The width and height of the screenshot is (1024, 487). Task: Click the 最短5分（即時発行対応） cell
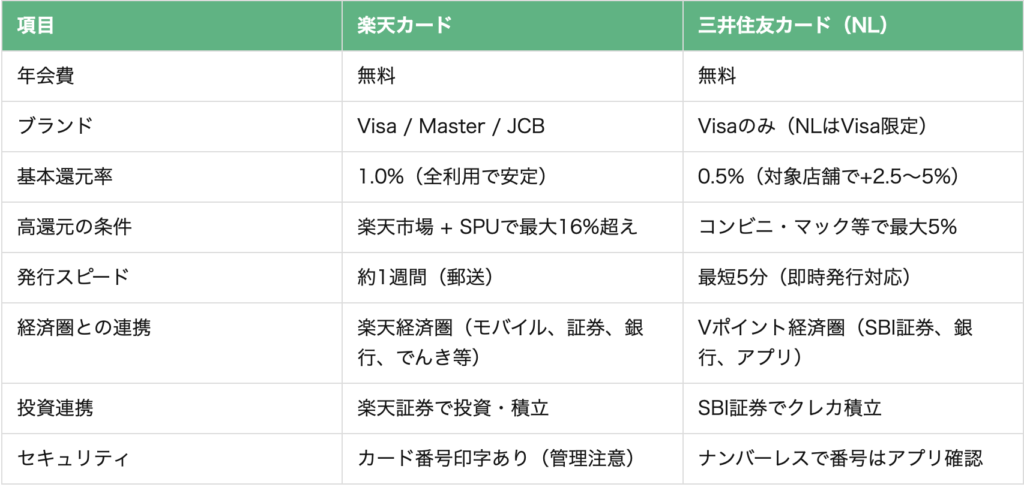click(803, 277)
